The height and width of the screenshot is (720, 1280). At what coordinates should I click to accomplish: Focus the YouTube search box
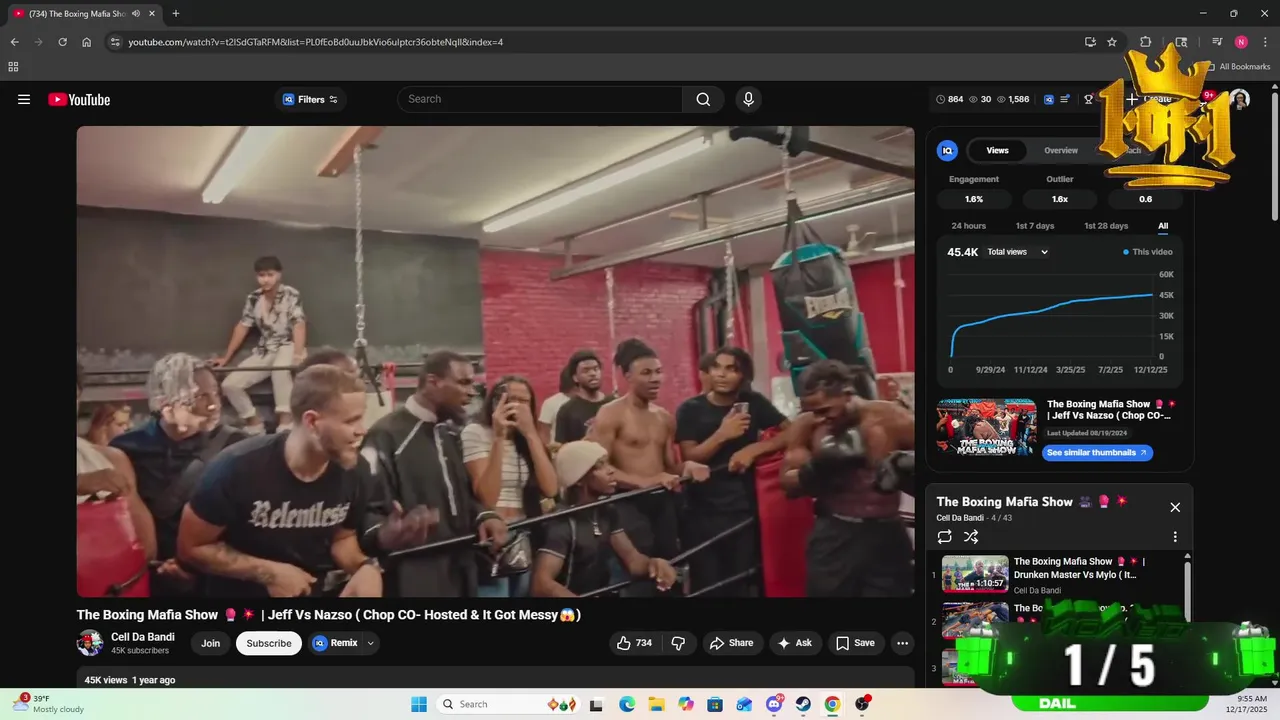coord(540,99)
